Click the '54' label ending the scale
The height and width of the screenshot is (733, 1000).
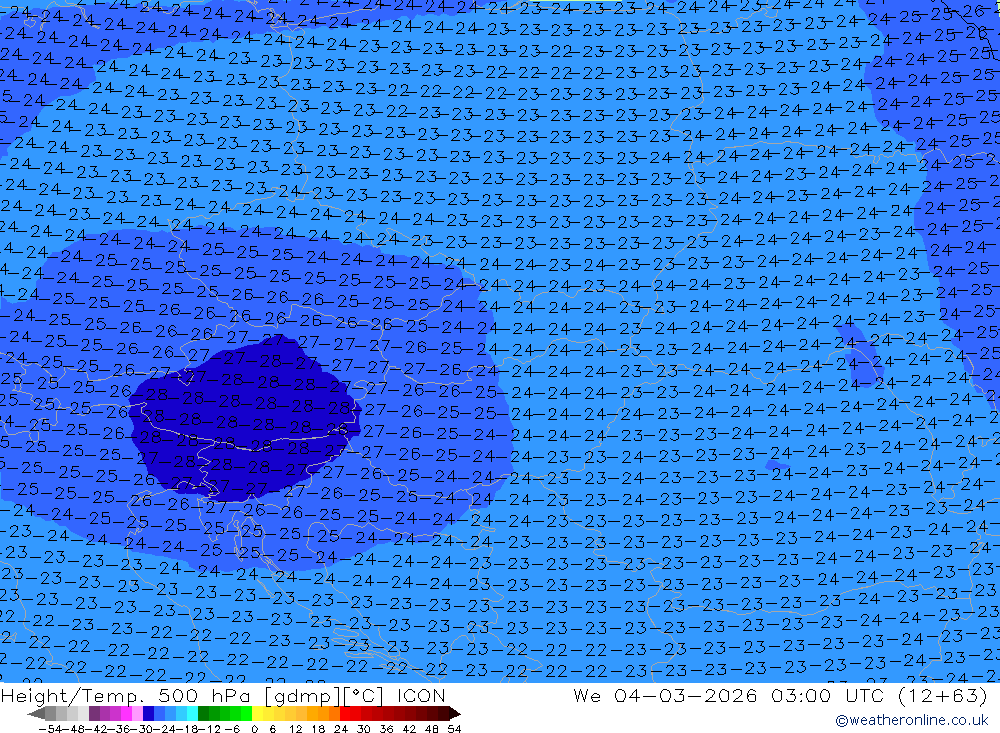coord(454,729)
